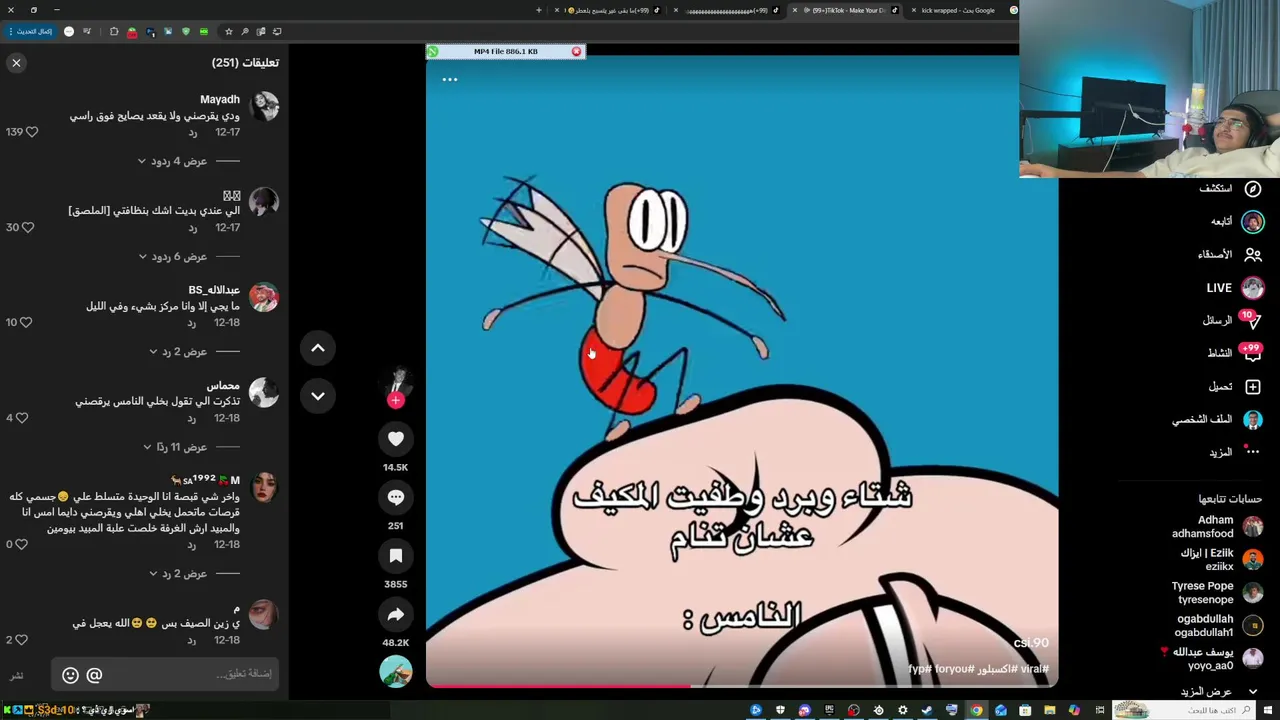Mention a user with the @ icon
The height and width of the screenshot is (720, 1280).
click(x=94, y=675)
